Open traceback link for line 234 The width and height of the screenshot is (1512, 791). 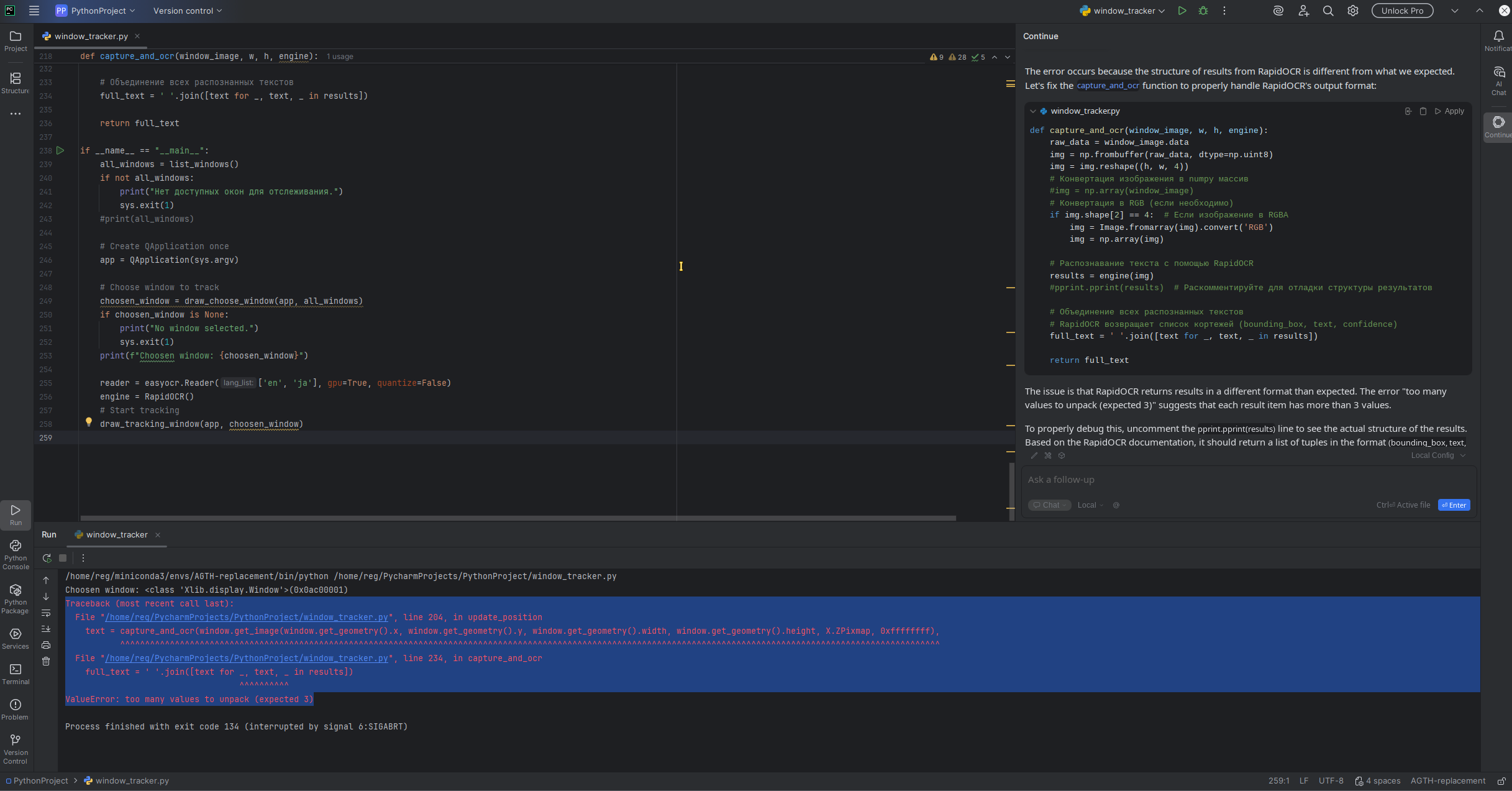click(x=247, y=658)
